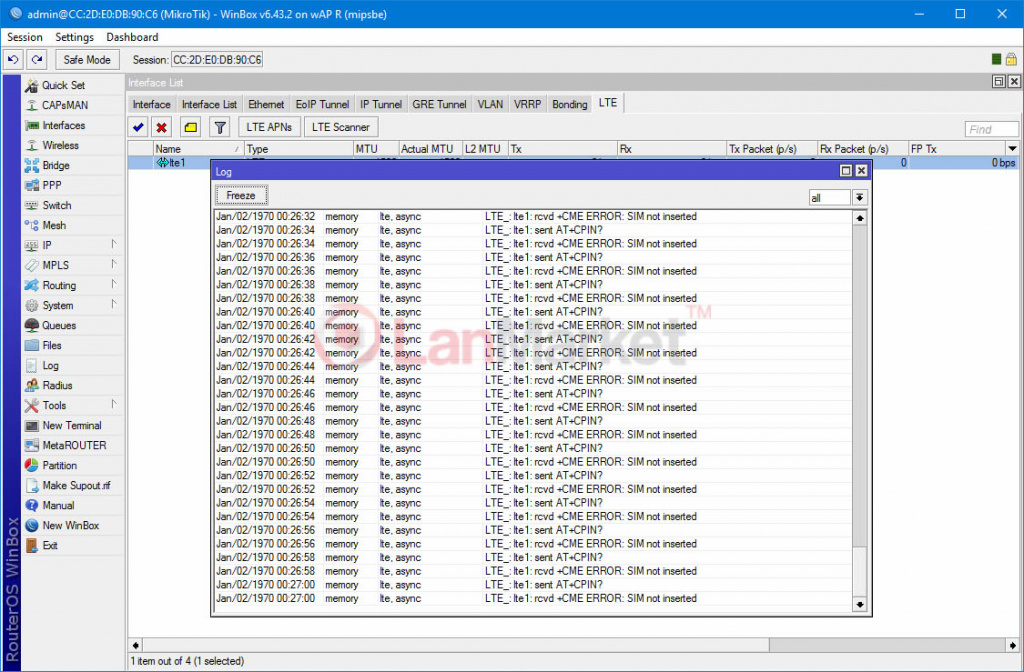The image size is (1024, 672).
Task: Click the blue checkmark Enable icon
Action: coord(138,128)
